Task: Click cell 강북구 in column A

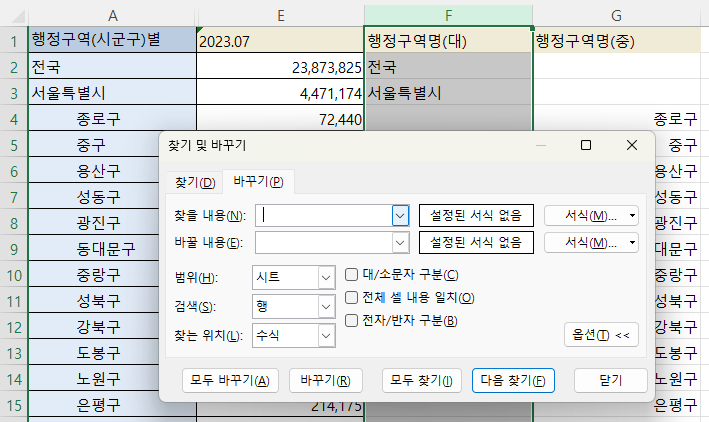Action: pyautogui.click(x=94, y=327)
